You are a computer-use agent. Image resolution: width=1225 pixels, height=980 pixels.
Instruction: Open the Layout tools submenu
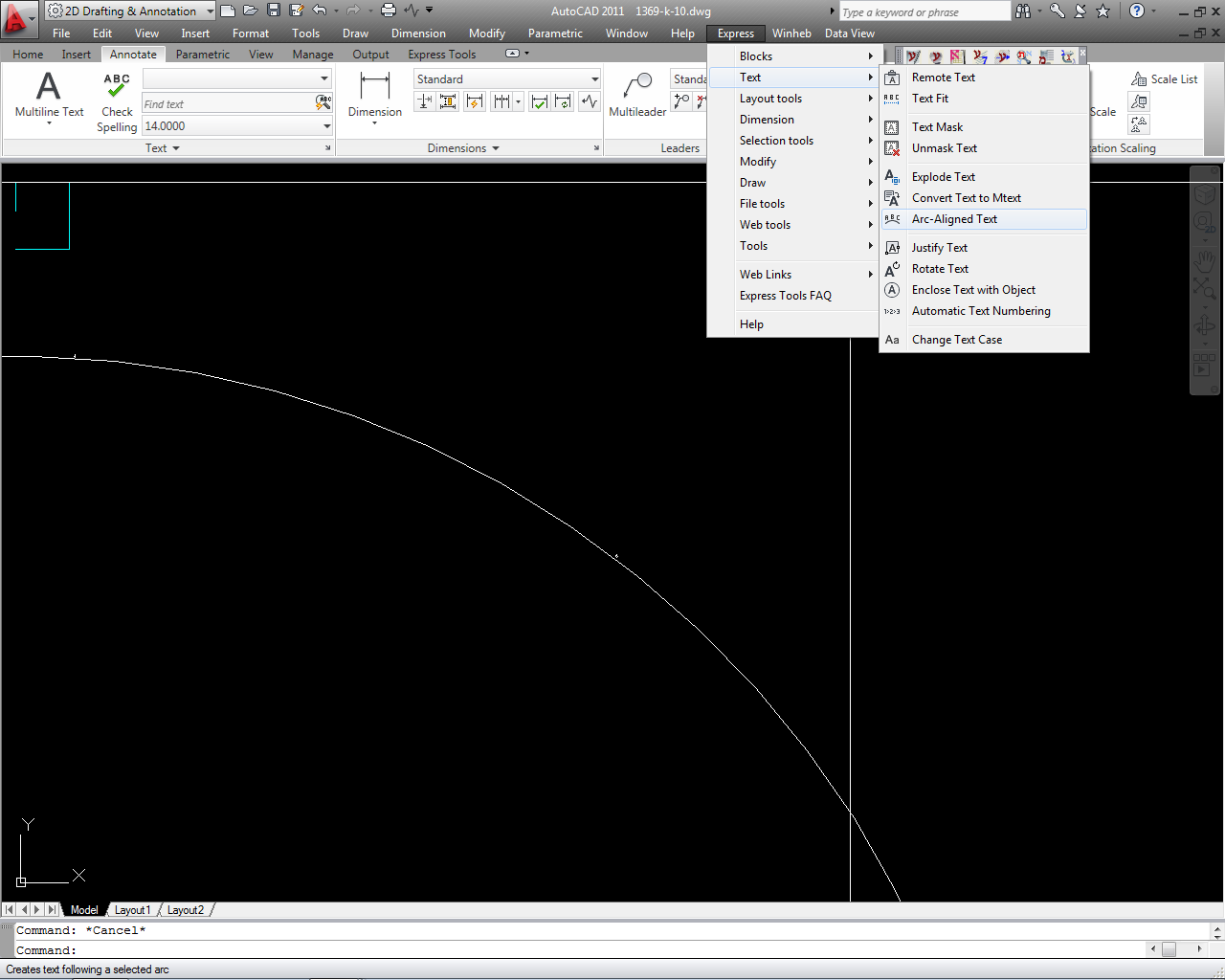770,99
